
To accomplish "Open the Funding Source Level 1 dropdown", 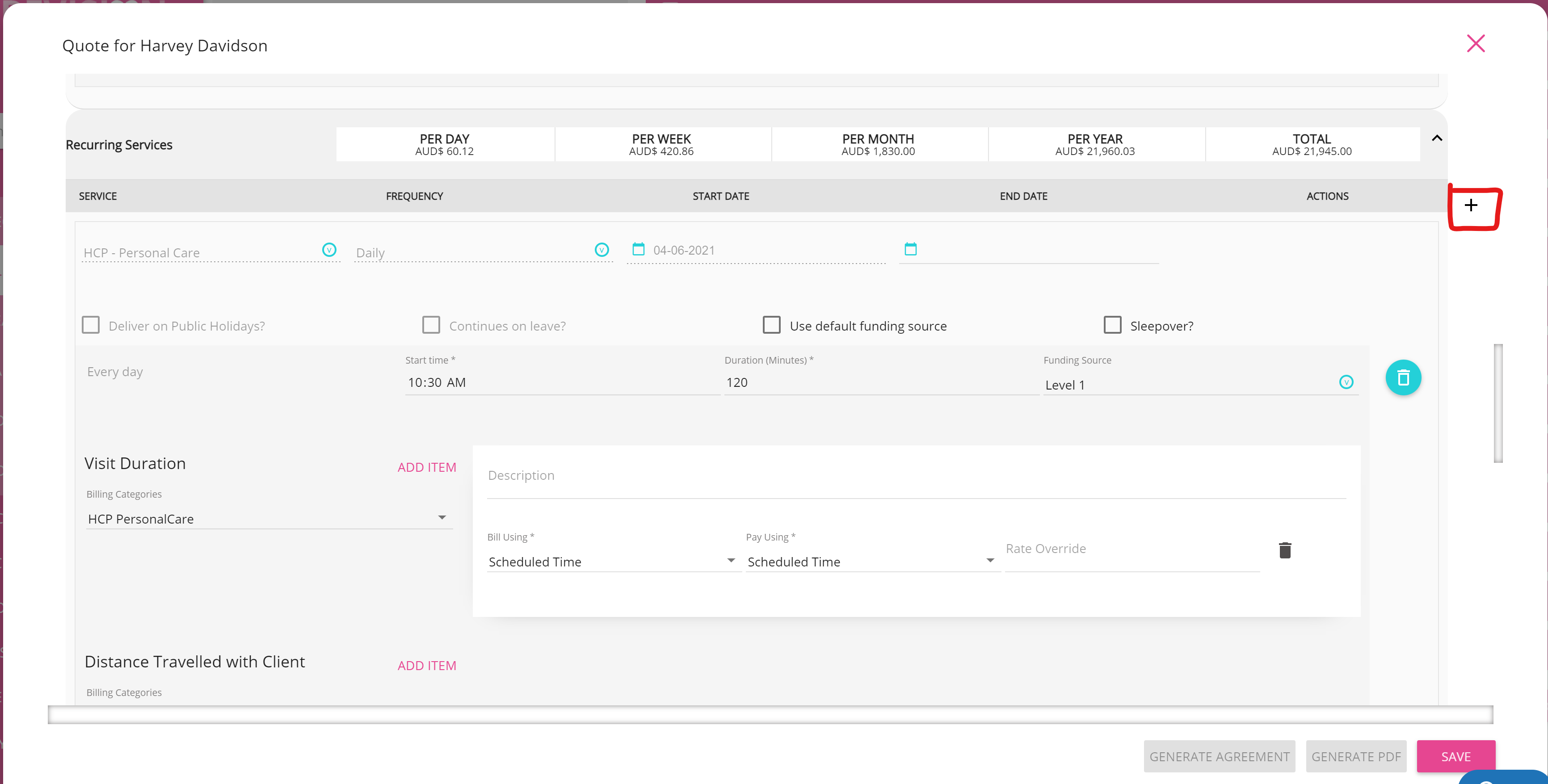I will (x=1201, y=384).
